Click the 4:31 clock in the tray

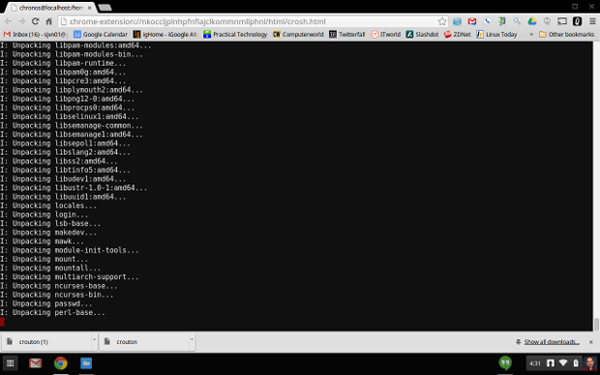pyautogui.click(x=535, y=363)
